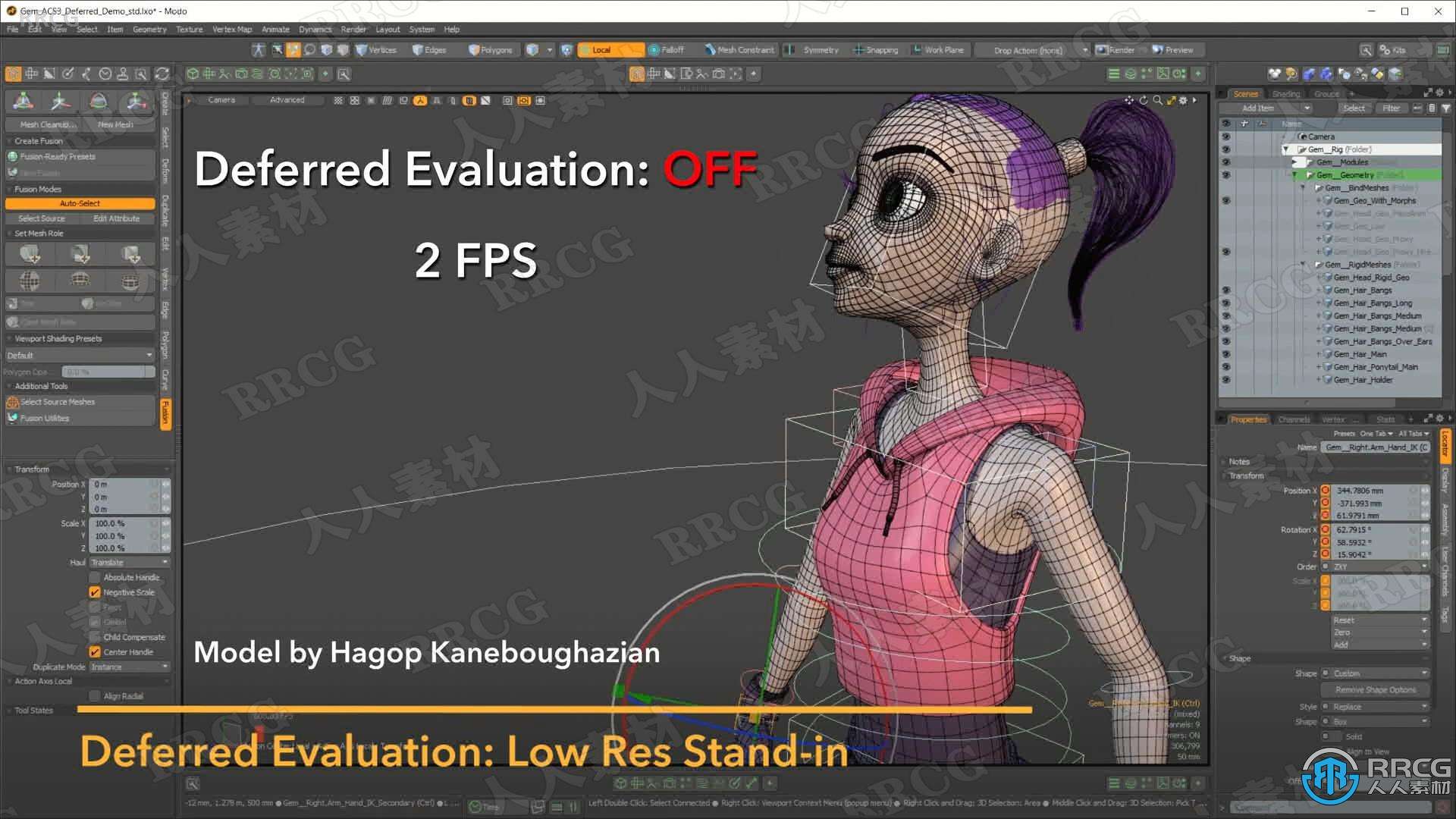Screen dimensions: 1456x819
Task: Click the search magnifier icon beside Kits
Action: click(x=1366, y=50)
